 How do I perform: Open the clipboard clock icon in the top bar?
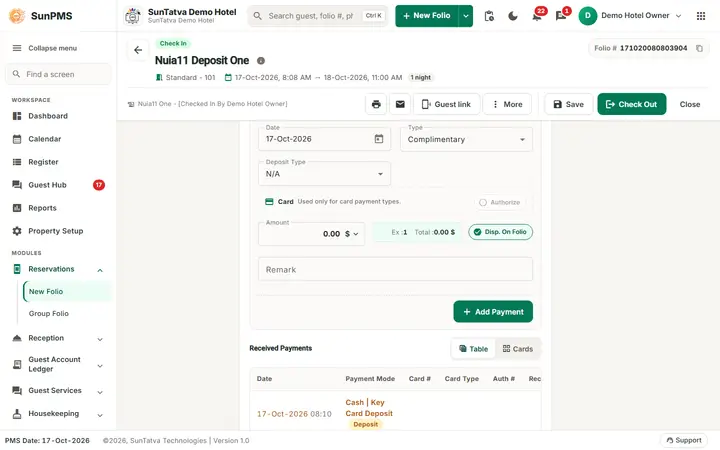[489, 16]
